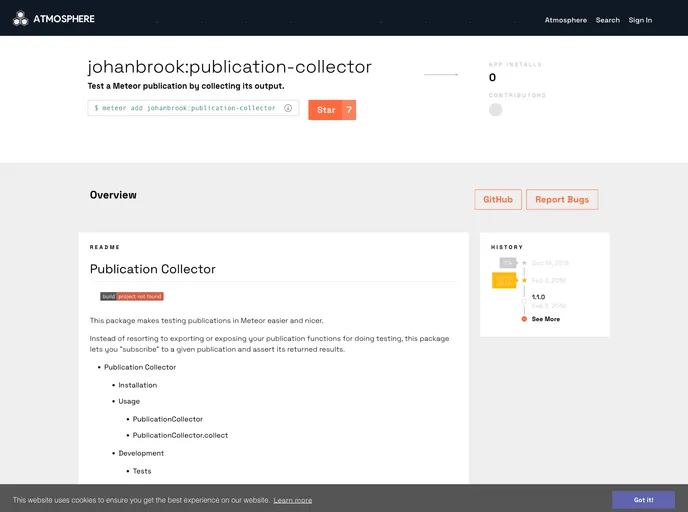The image size is (688, 512).
Task: Open the Atmosphere nav link
Action: [x=566, y=20]
